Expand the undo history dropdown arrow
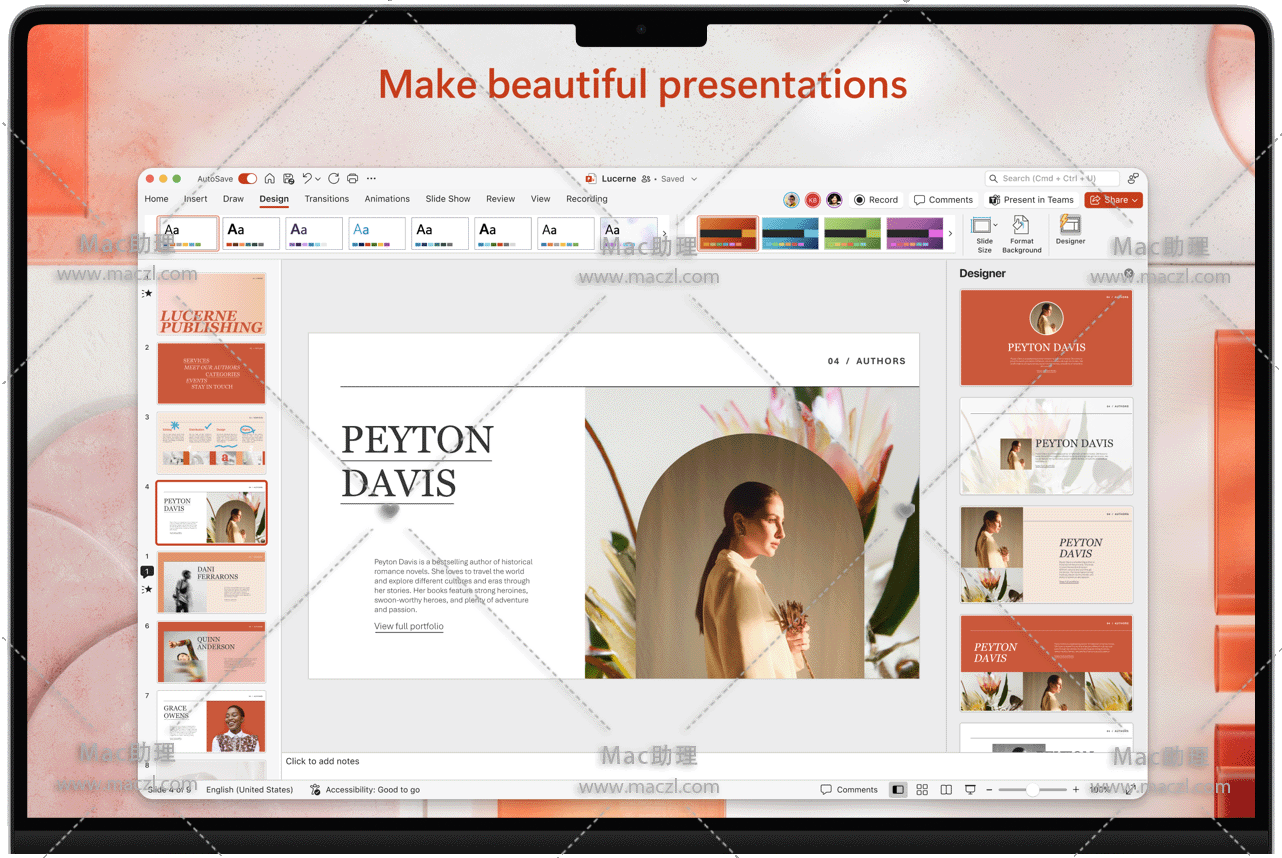1282x858 pixels. [318, 179]
